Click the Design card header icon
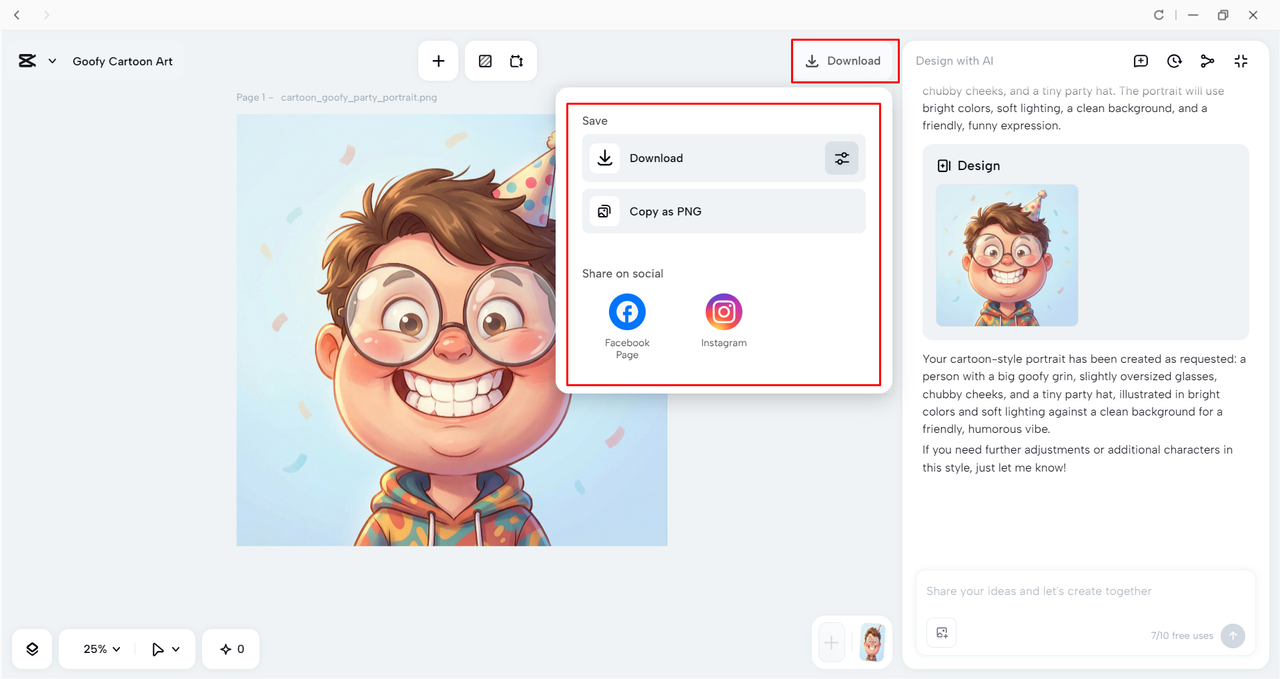 click(944, 166)
